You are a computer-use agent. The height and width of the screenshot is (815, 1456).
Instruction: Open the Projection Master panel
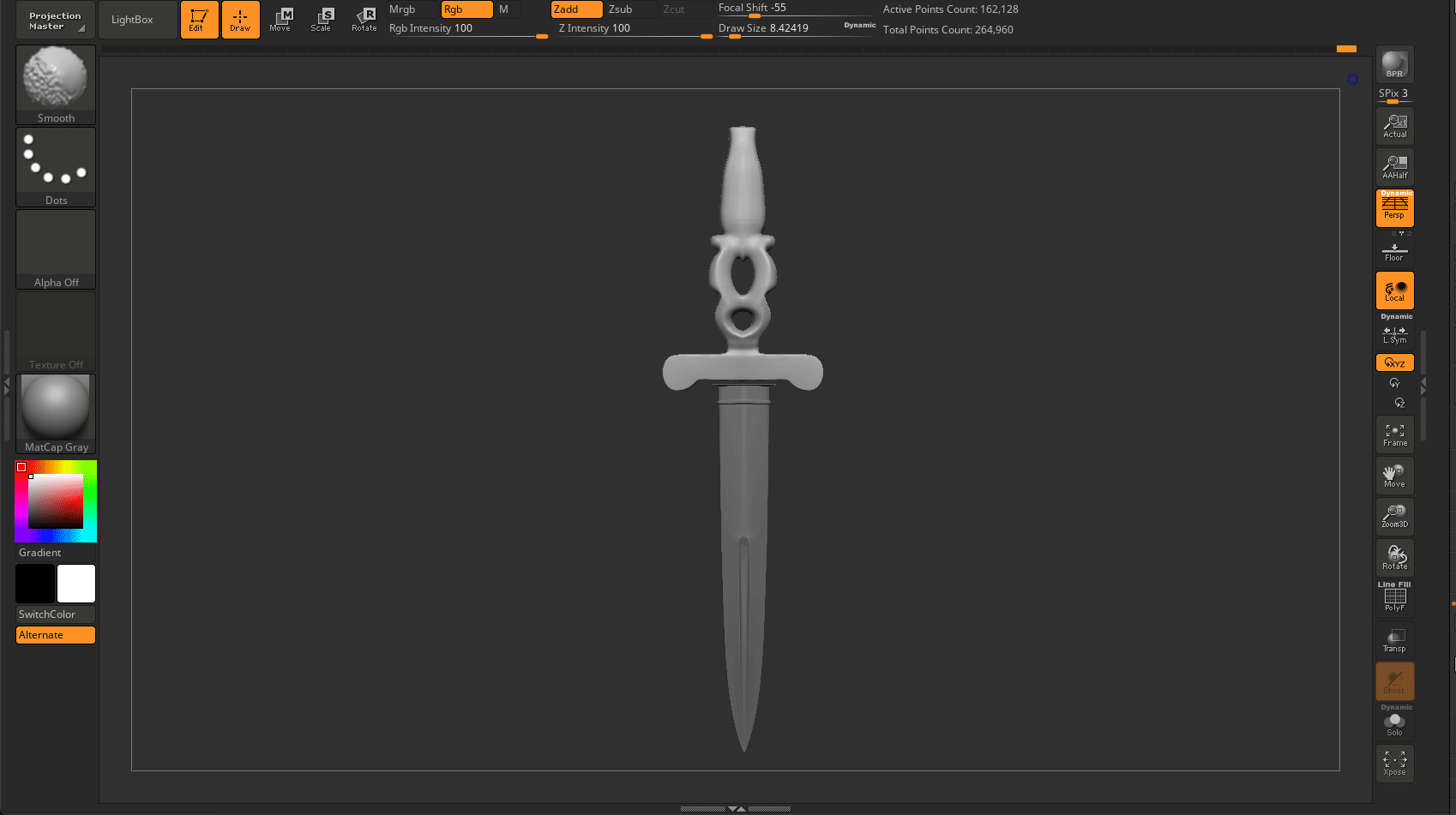[56, 20]
